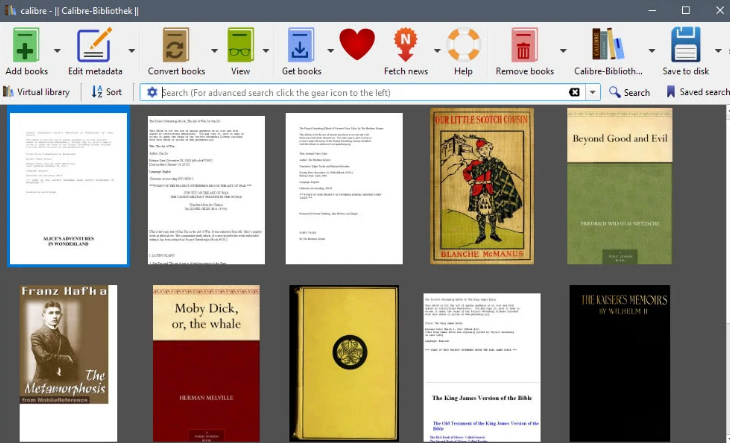Expand the Edit metadata dropdown arrow
The image size is (730, 443).
click(x=132, y=50)
